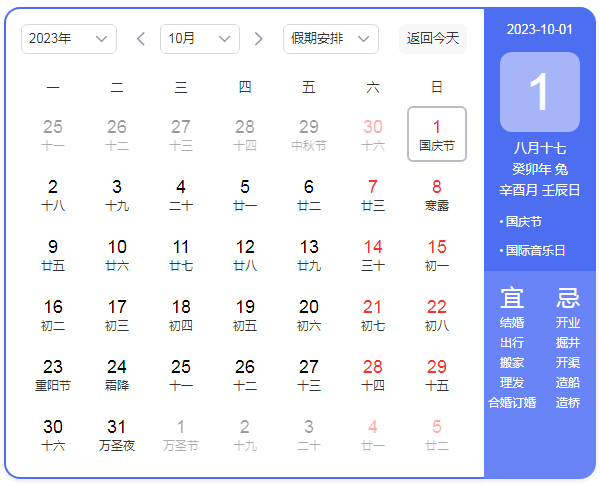The image size is (600, 484).
Task: Select October 8 寒露 date
Action: (437, 195)
